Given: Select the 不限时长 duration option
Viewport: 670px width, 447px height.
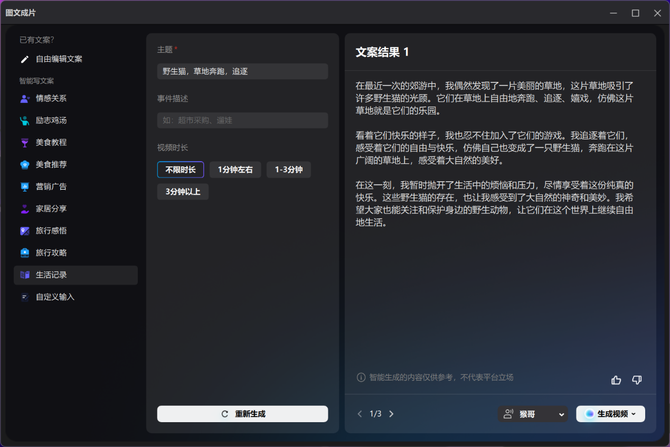Looking at the screenshot, I should coord(180,170).
